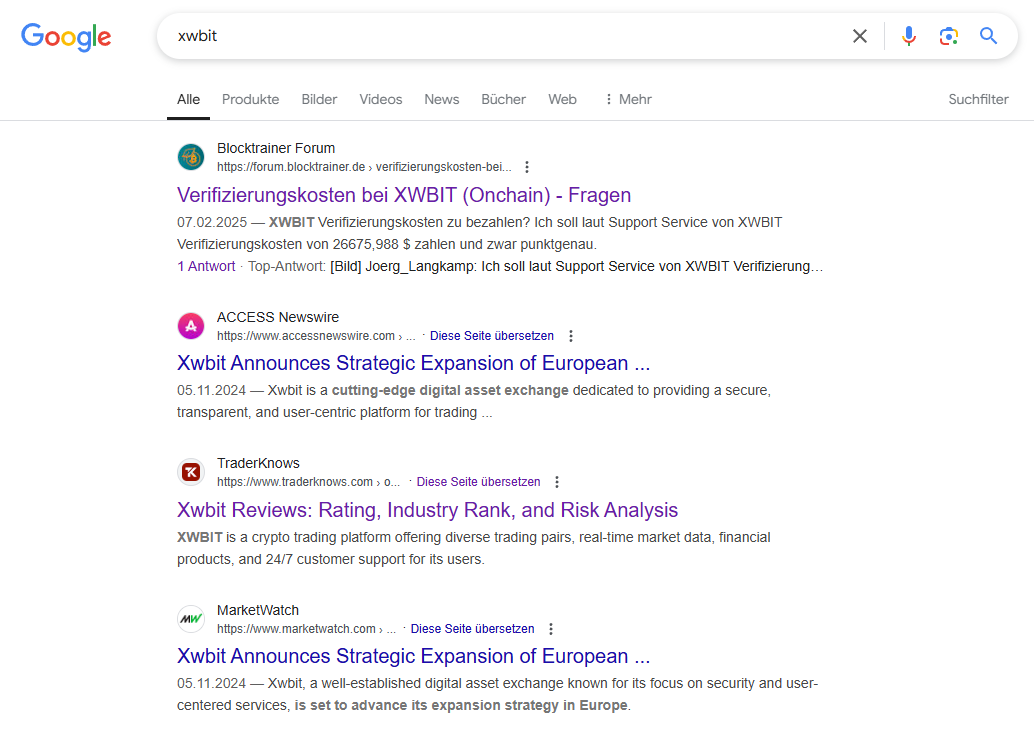Screen dimensions: 1034x742
Task: Start voice search with the microphone icon
Action: point(909,36)
